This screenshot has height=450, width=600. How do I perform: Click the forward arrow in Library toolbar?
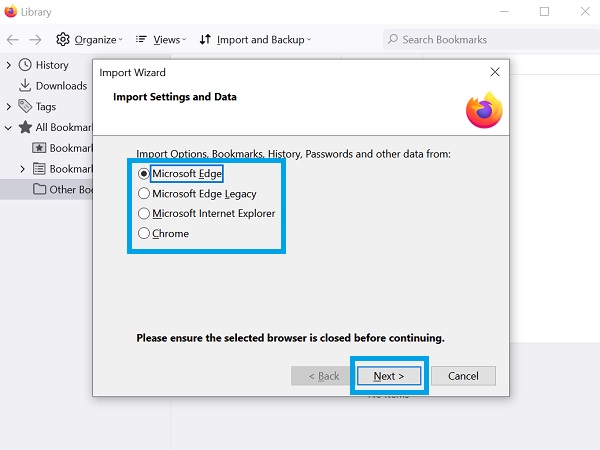(35, 40)
